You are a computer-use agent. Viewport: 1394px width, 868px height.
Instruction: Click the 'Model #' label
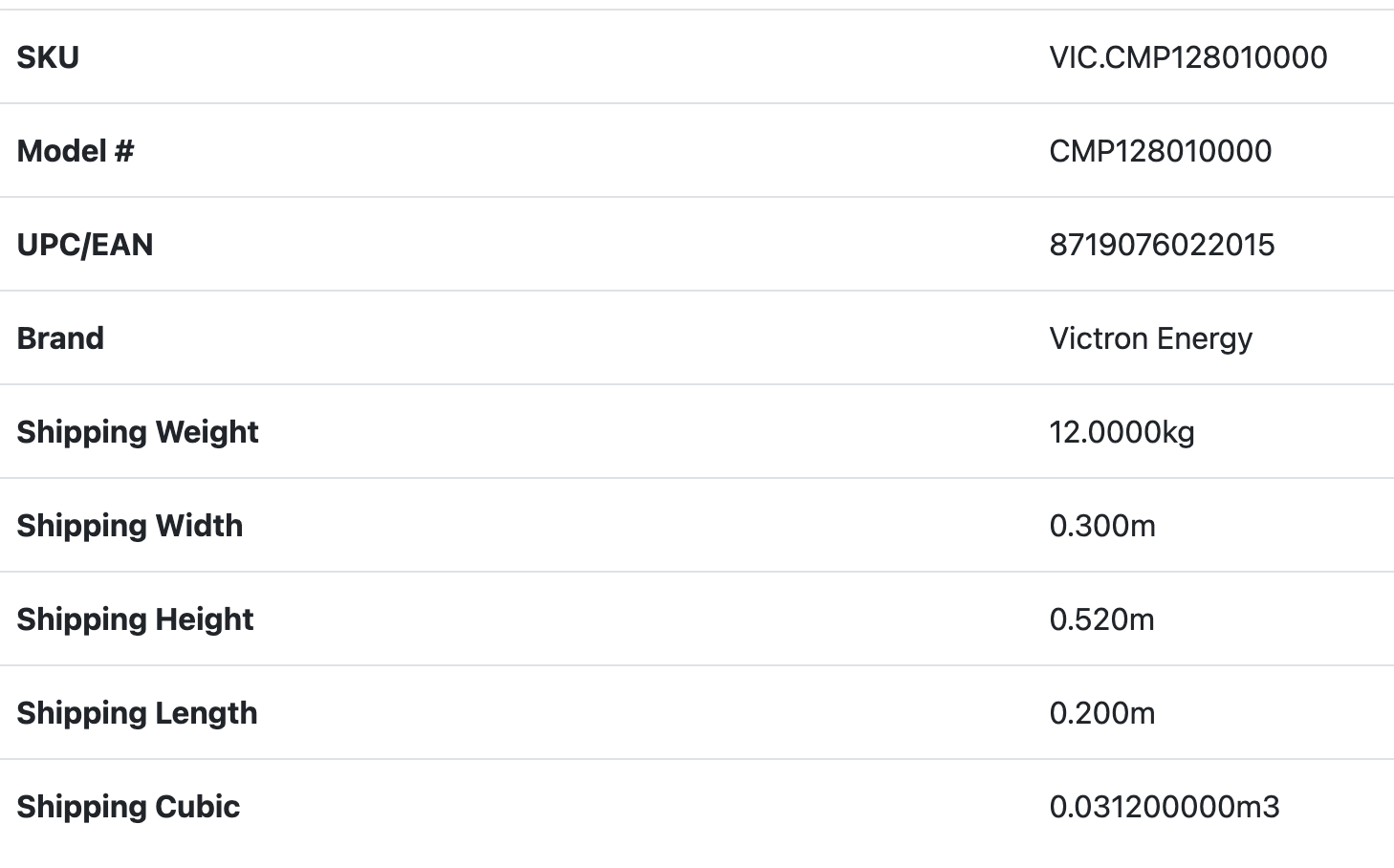[76, 151]
